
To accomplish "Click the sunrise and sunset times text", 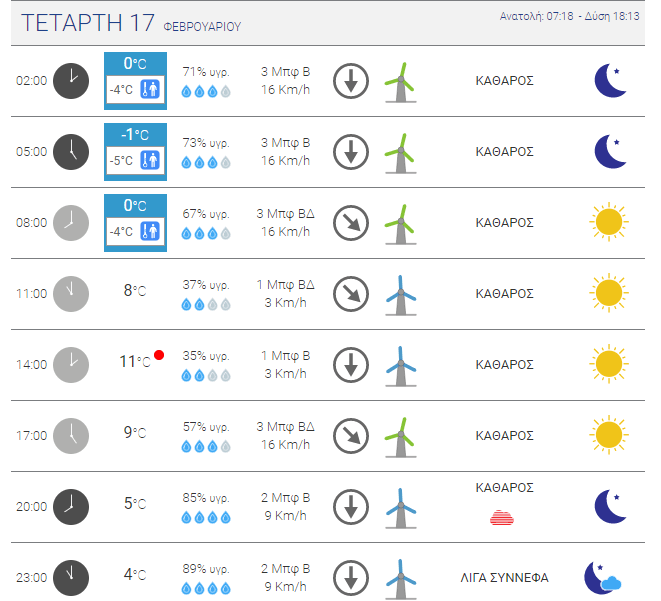I will pyautogui.click(x=570, y=16).
